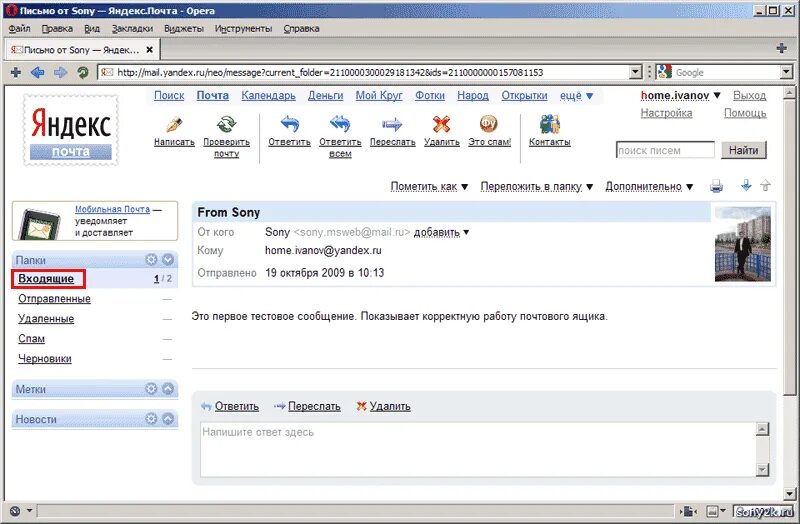Viewport: 800px width, 524px height.
Task: Collapse the Папки panel
Action: tap(168, 260)
